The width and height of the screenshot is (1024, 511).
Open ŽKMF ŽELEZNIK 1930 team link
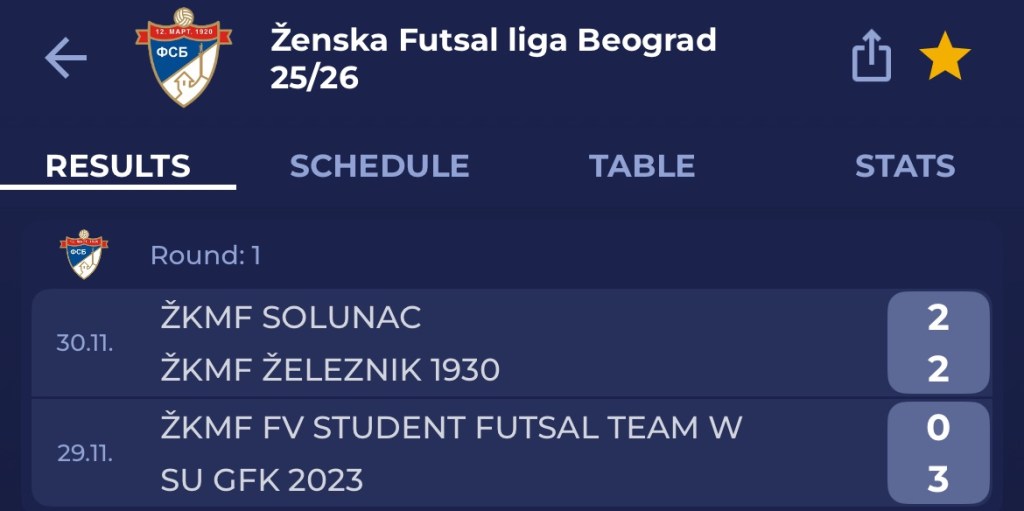coord(330,371)
